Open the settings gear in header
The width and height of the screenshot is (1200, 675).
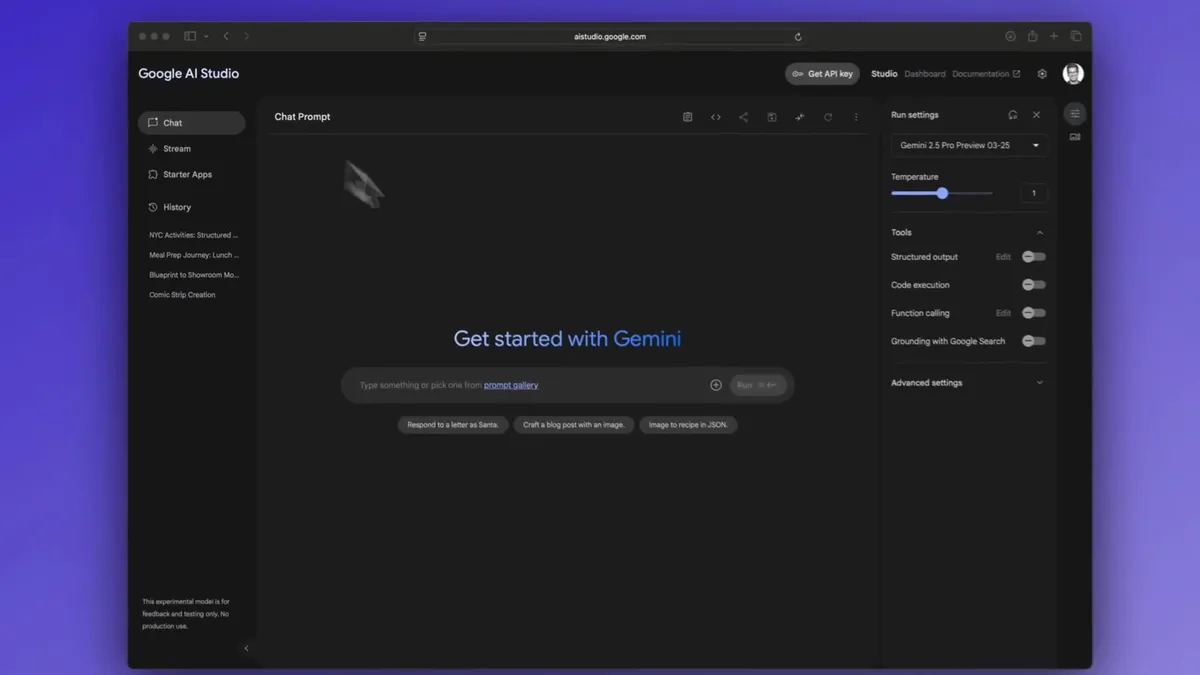click(x=1042, y=74)
